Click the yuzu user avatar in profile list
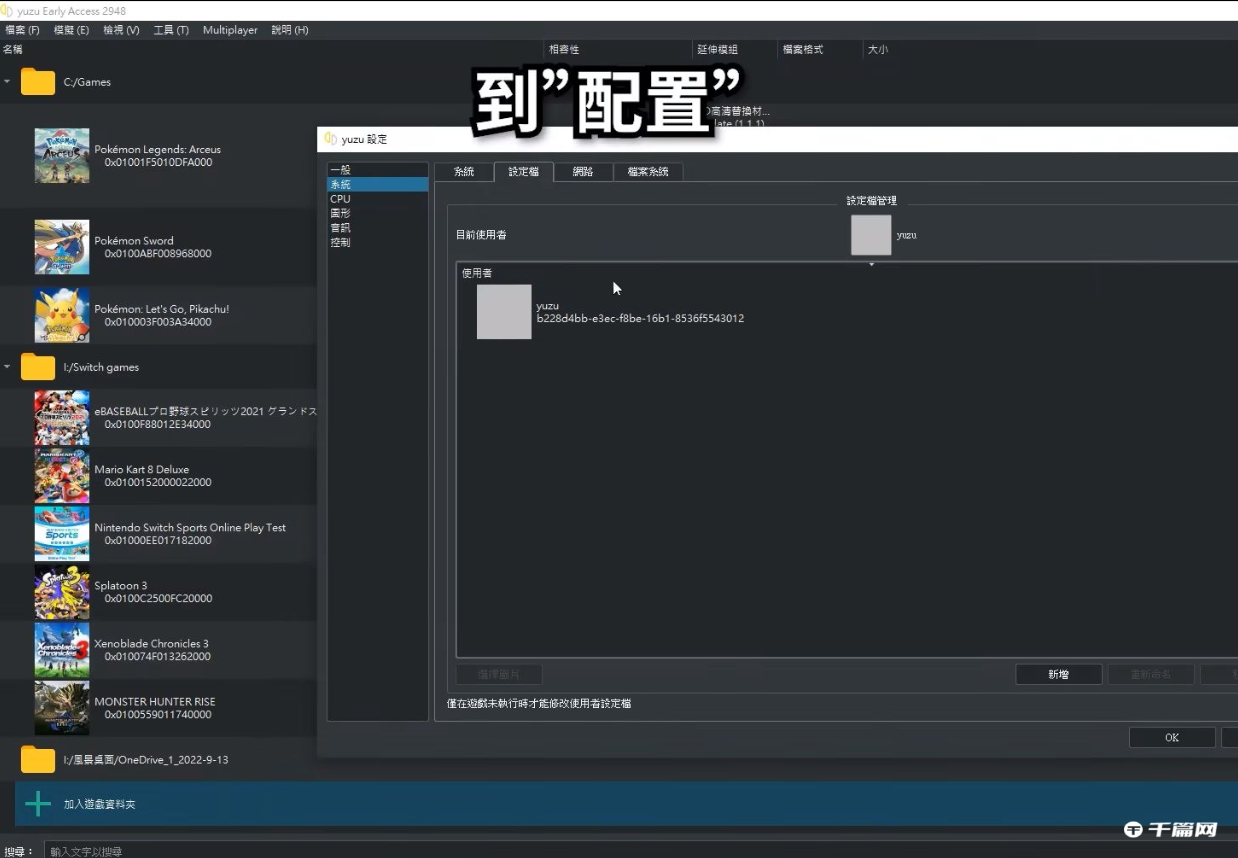This screenshot has width=1238, height=858. pyautogui.click(x=504, y=311)
